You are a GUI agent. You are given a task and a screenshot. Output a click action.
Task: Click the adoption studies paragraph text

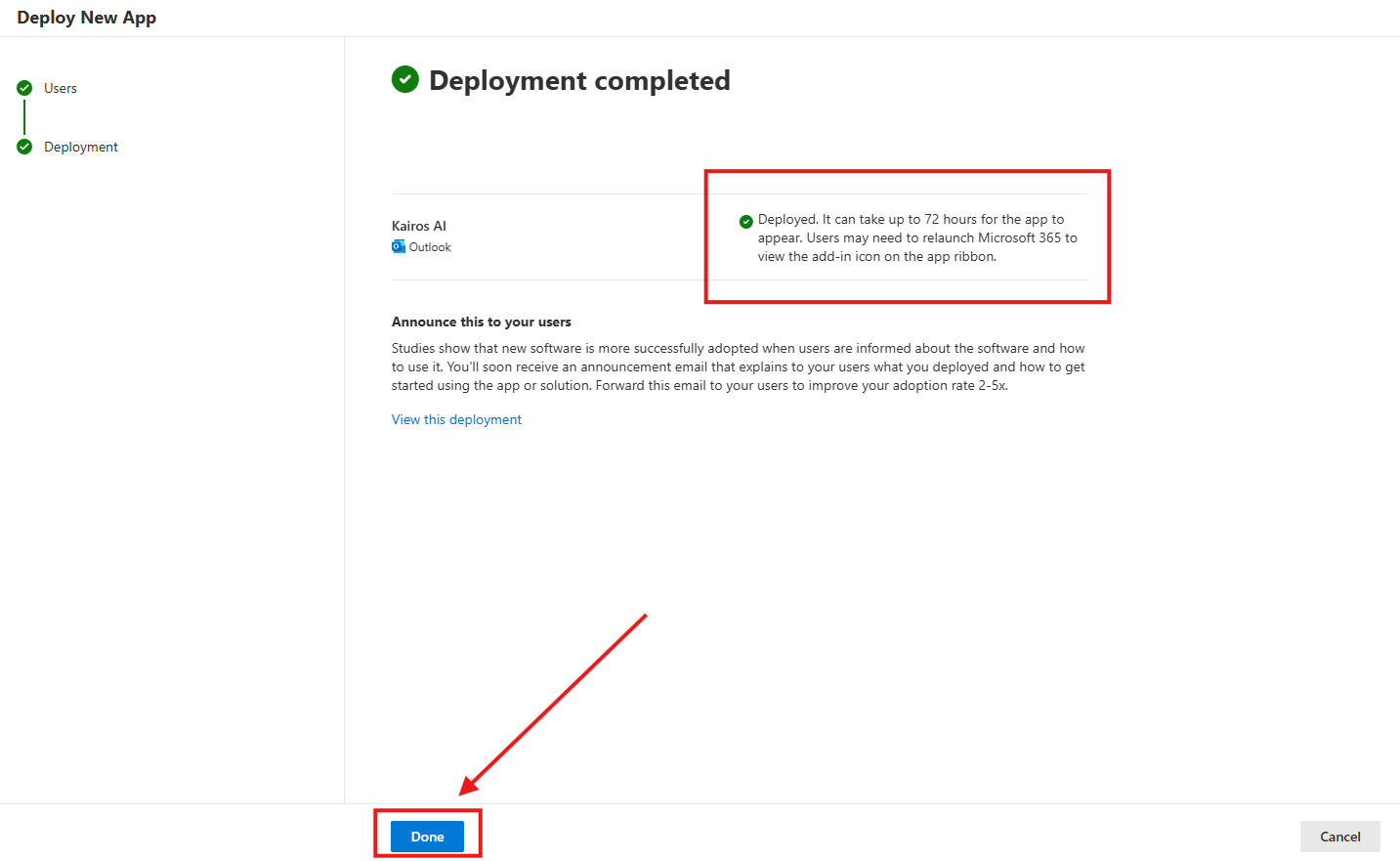point(738,366)
